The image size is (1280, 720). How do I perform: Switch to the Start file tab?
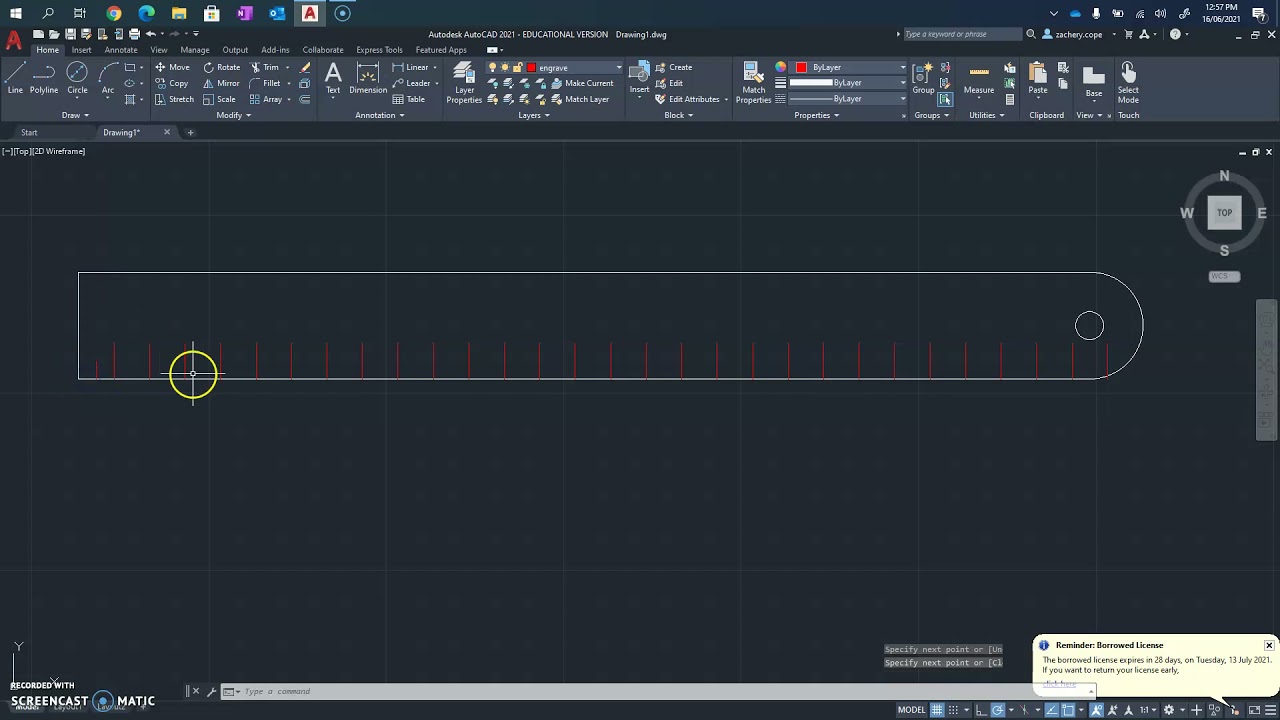29,132
